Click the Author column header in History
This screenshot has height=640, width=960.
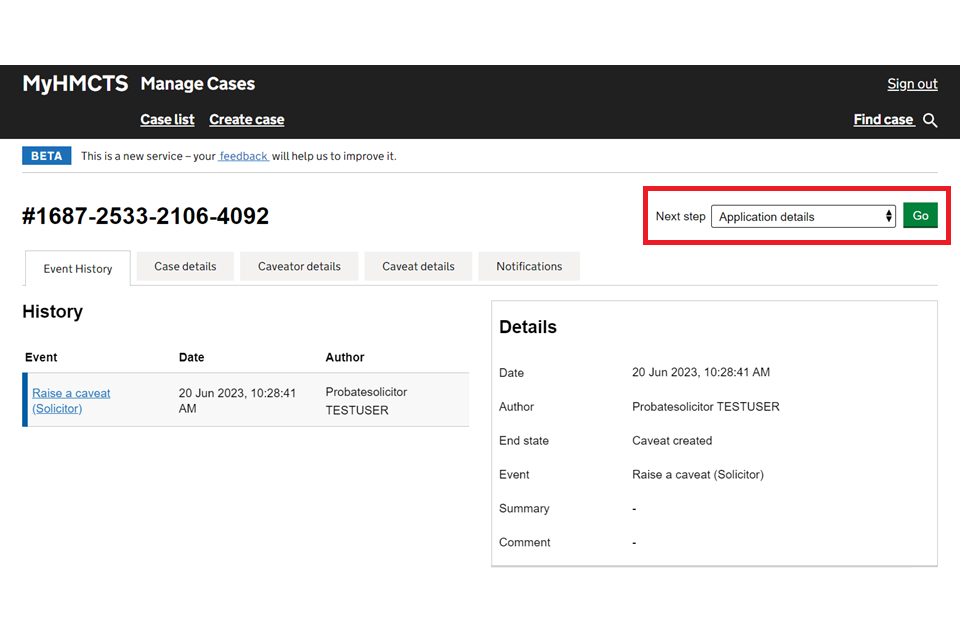[x=344, y=357]
